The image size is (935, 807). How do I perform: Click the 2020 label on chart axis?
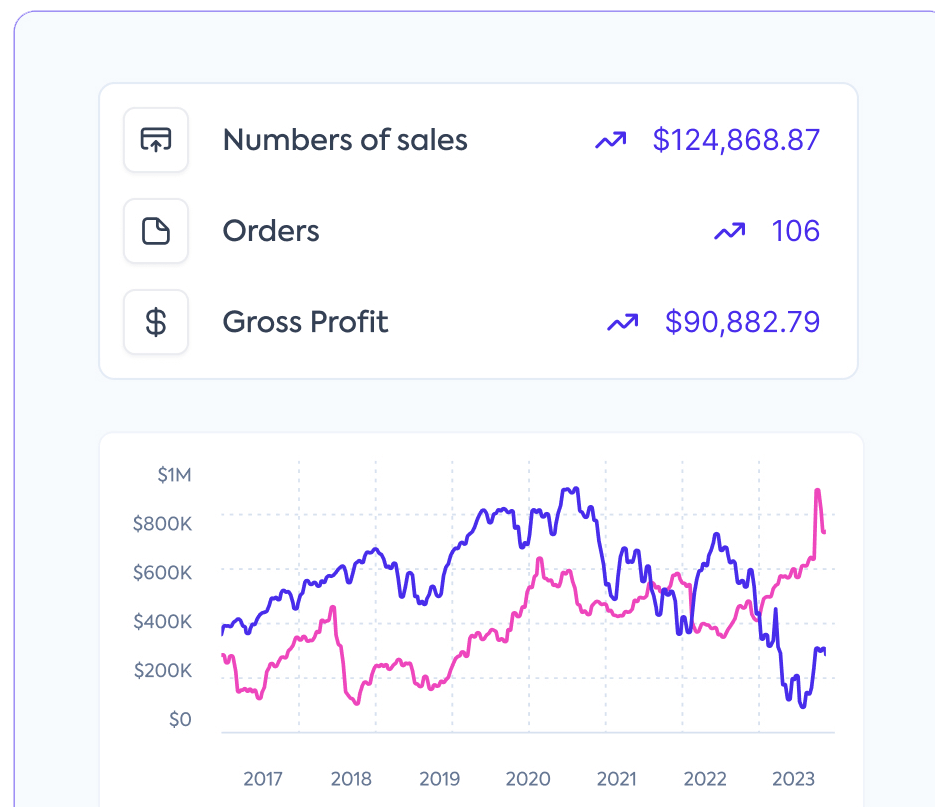(528, 779)
